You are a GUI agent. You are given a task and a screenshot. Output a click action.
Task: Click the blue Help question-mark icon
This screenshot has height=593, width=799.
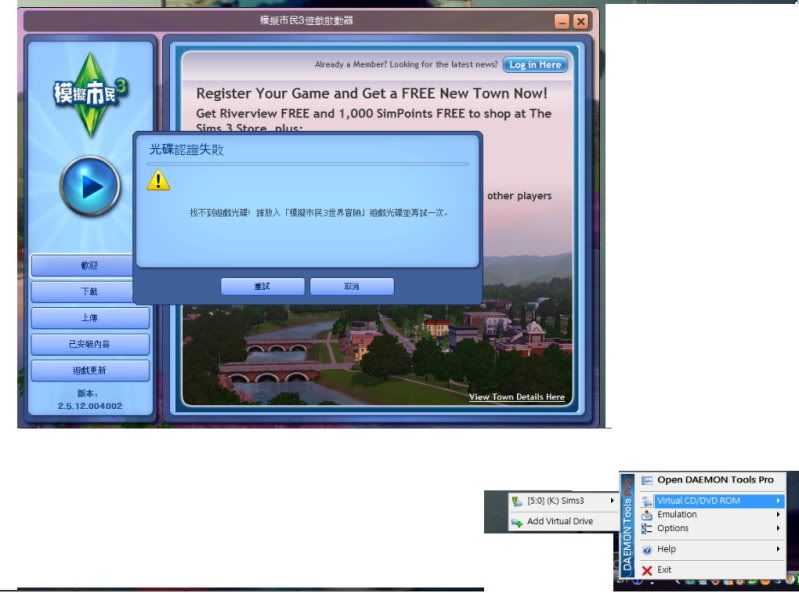(x=647, y=550)
